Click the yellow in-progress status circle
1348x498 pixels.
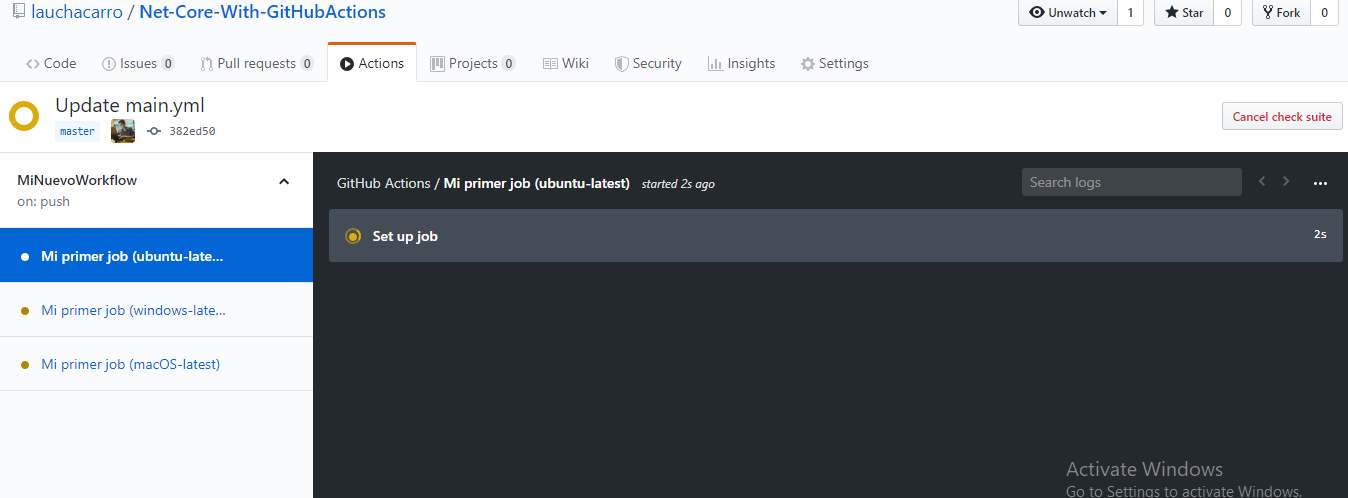coord(24,116)
